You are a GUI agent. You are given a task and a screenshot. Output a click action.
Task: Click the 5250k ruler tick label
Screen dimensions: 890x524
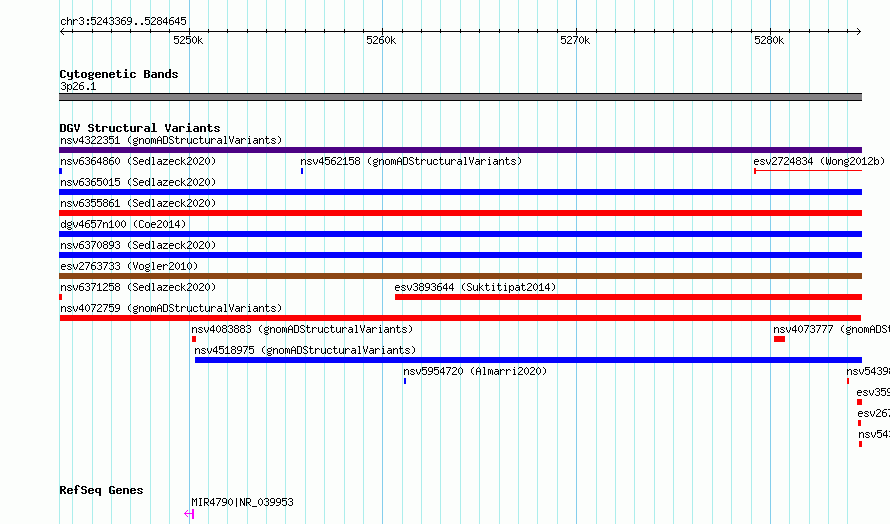coord(188,40)
